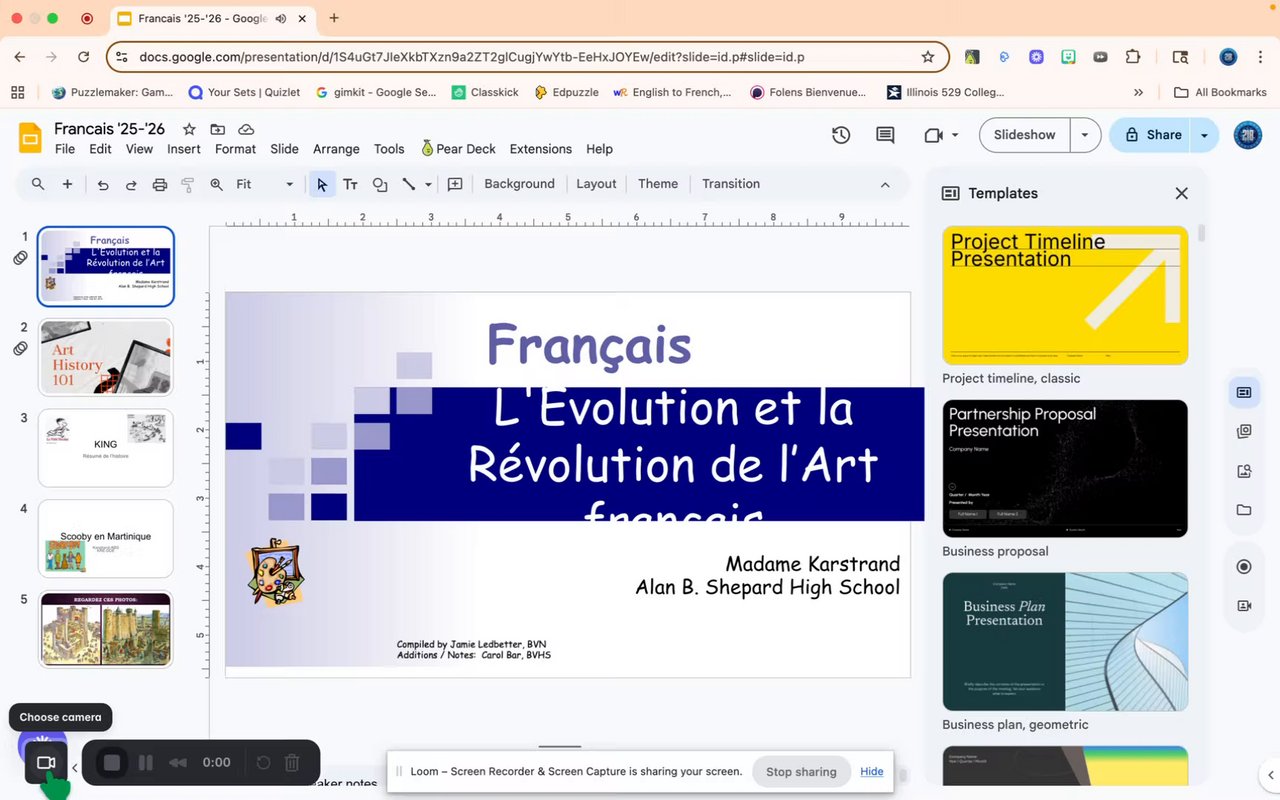
Task: Click Stop sharing in the Loom bar
Action: coord(801,772)
